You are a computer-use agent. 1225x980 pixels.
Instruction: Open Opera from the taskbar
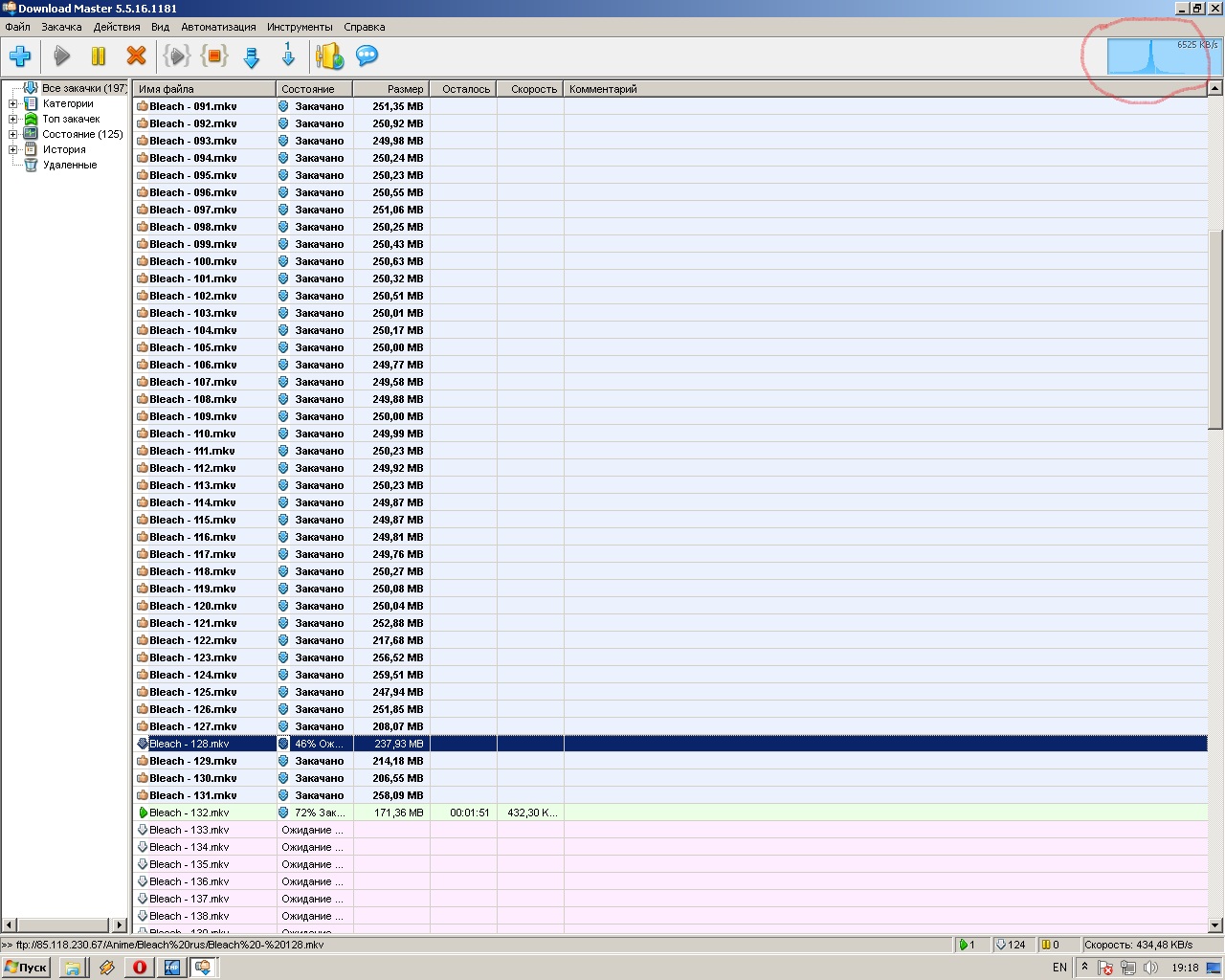click(x=140, y=968)
